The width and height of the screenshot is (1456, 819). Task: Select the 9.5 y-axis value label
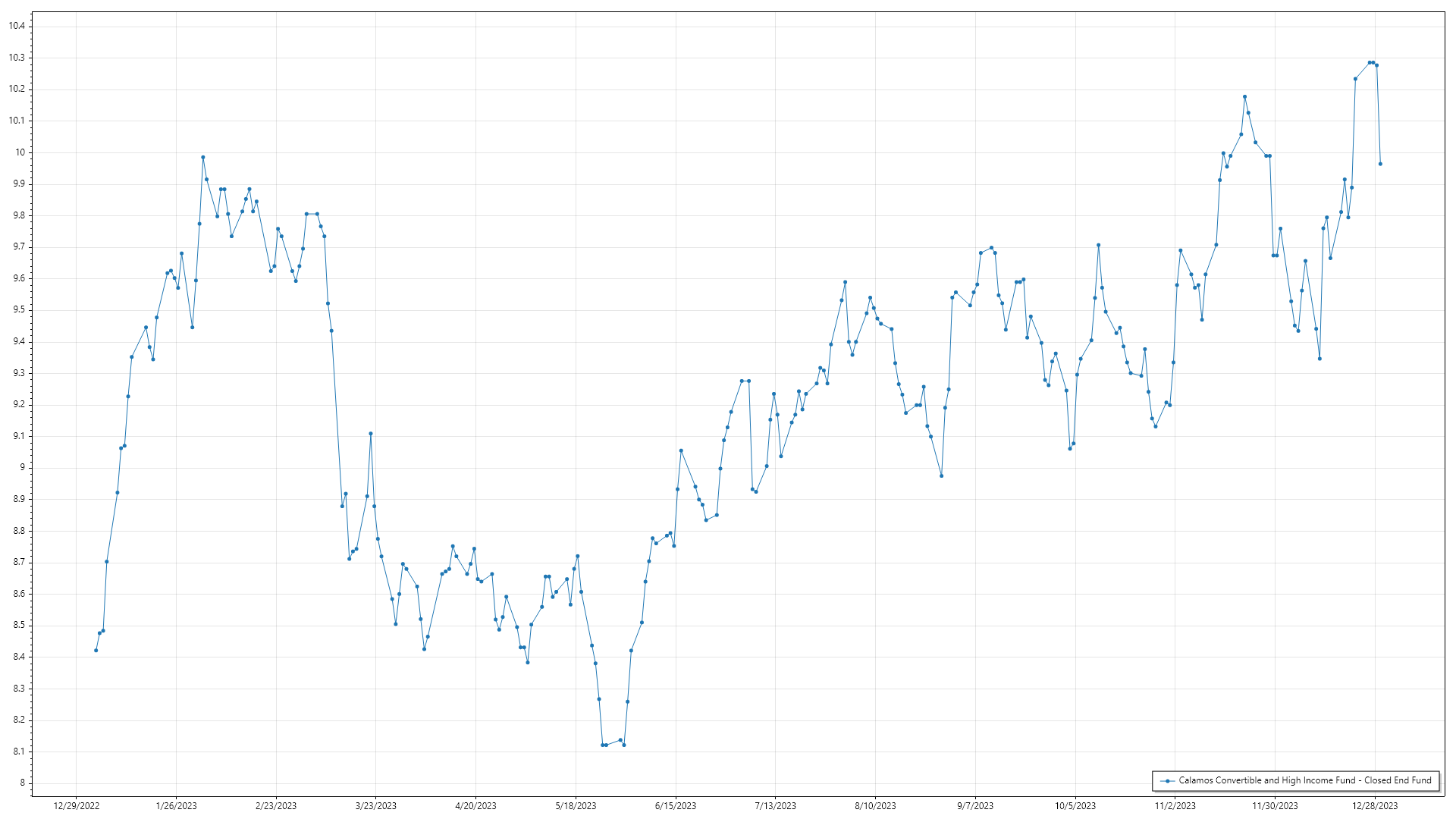pos(18,310)
